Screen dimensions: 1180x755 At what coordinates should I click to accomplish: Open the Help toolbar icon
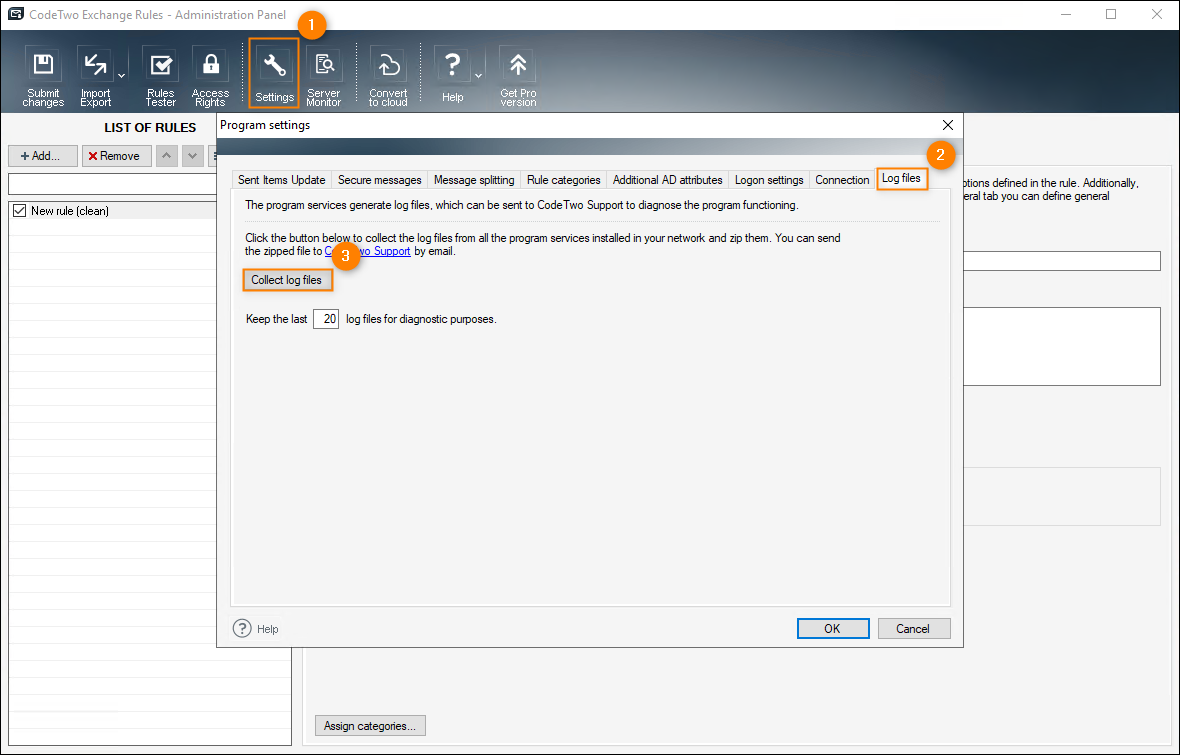[452, 76]
